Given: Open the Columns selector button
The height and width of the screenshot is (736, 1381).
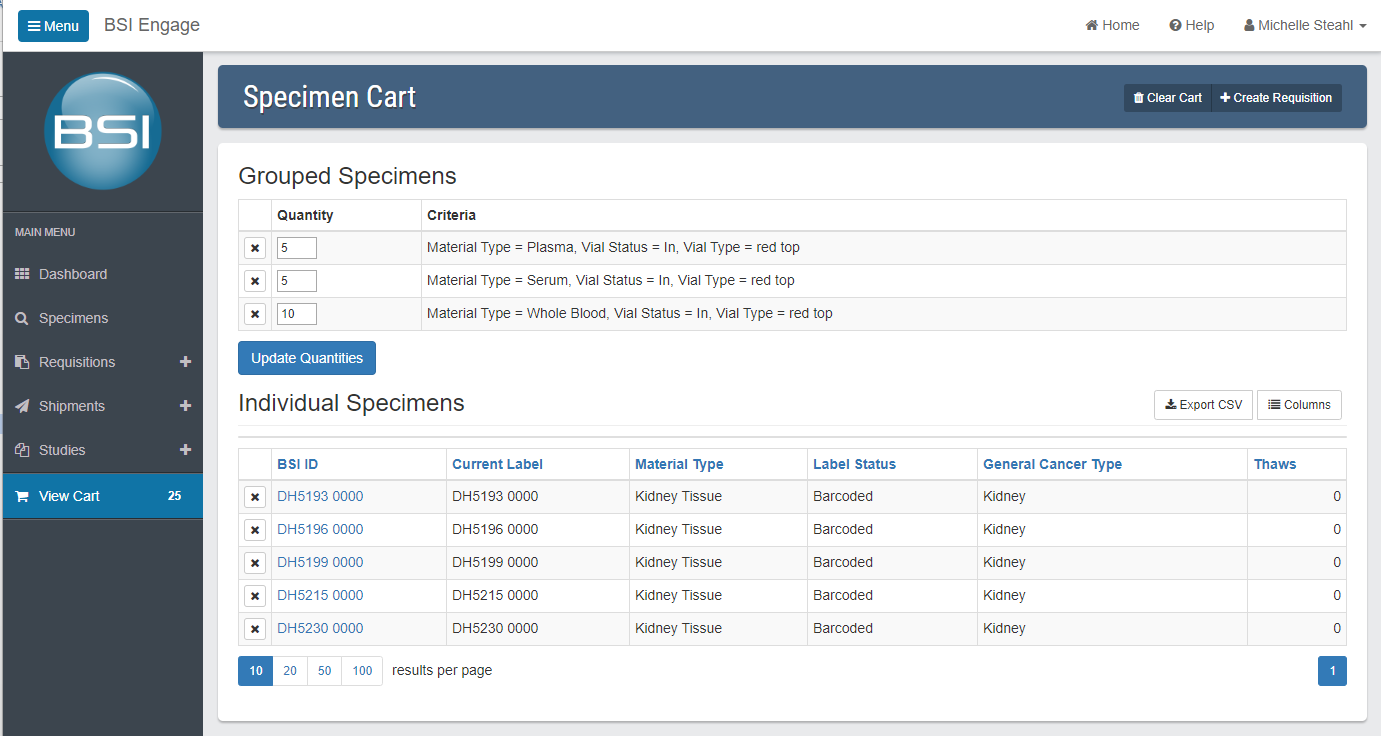Looking at the screenshot, I should click(x=1299, y=405).
